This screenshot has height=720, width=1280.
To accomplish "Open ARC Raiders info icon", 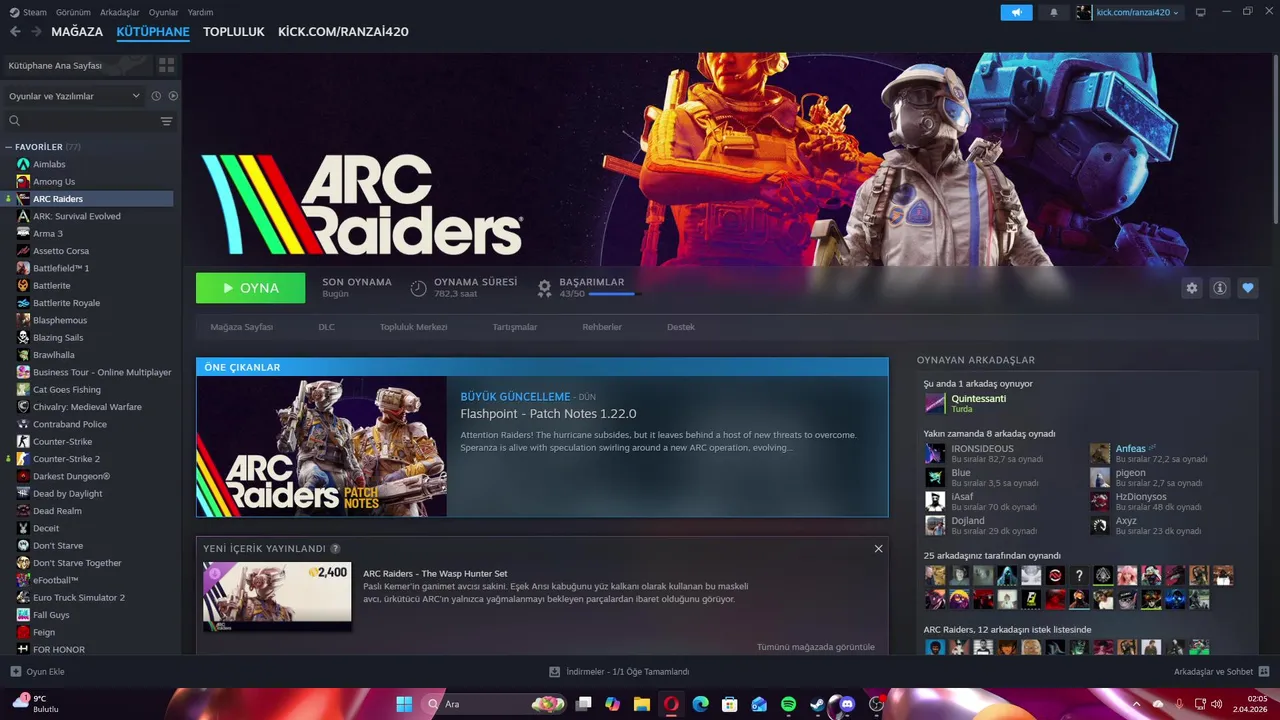I will [1219, 288].
